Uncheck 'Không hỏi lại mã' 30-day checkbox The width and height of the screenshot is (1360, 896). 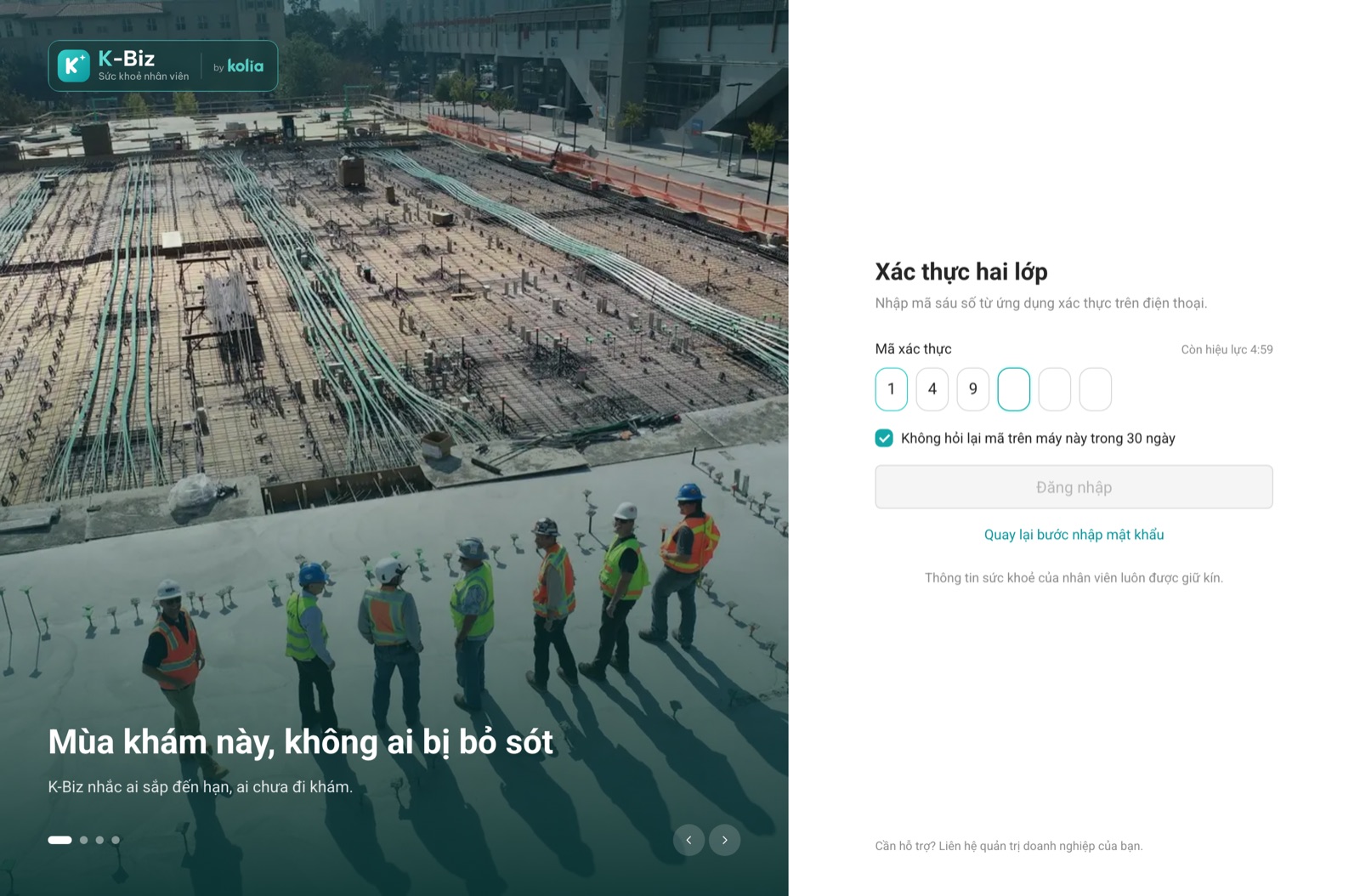(884, 438)
